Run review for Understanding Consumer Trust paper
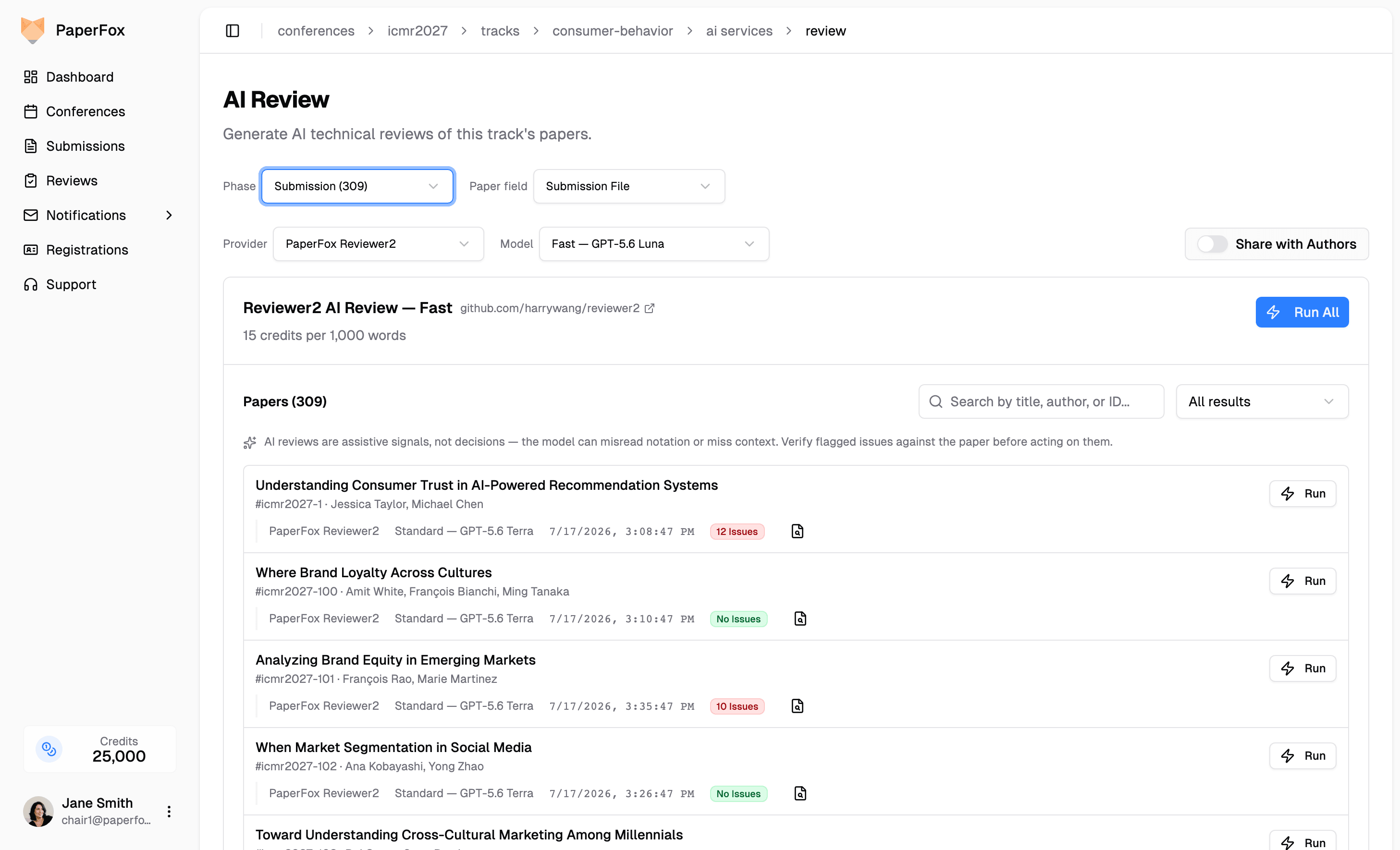The image size is (1400, 850). (x=1302, y=493)
